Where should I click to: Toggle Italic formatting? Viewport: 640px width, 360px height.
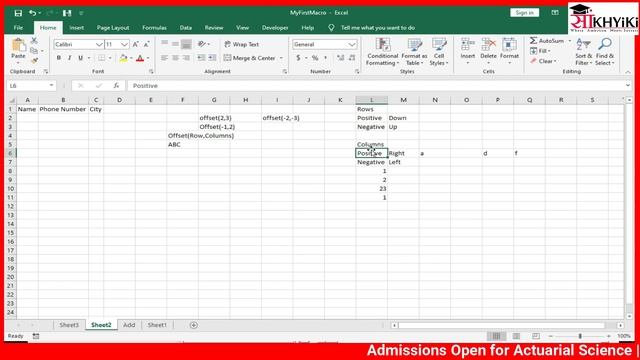tap(69, 58)
